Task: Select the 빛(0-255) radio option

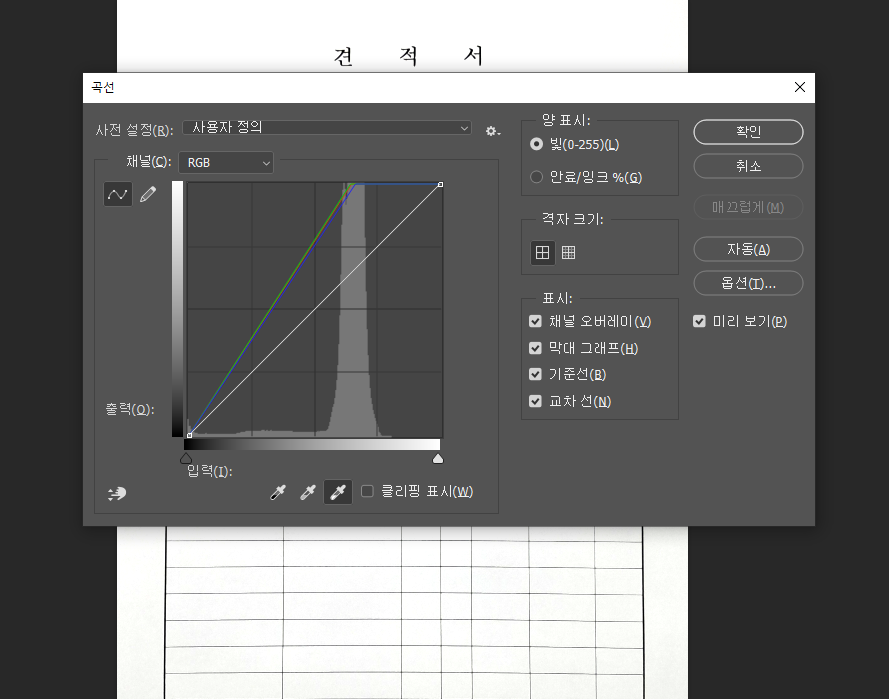Action: (x=536, y=144)
